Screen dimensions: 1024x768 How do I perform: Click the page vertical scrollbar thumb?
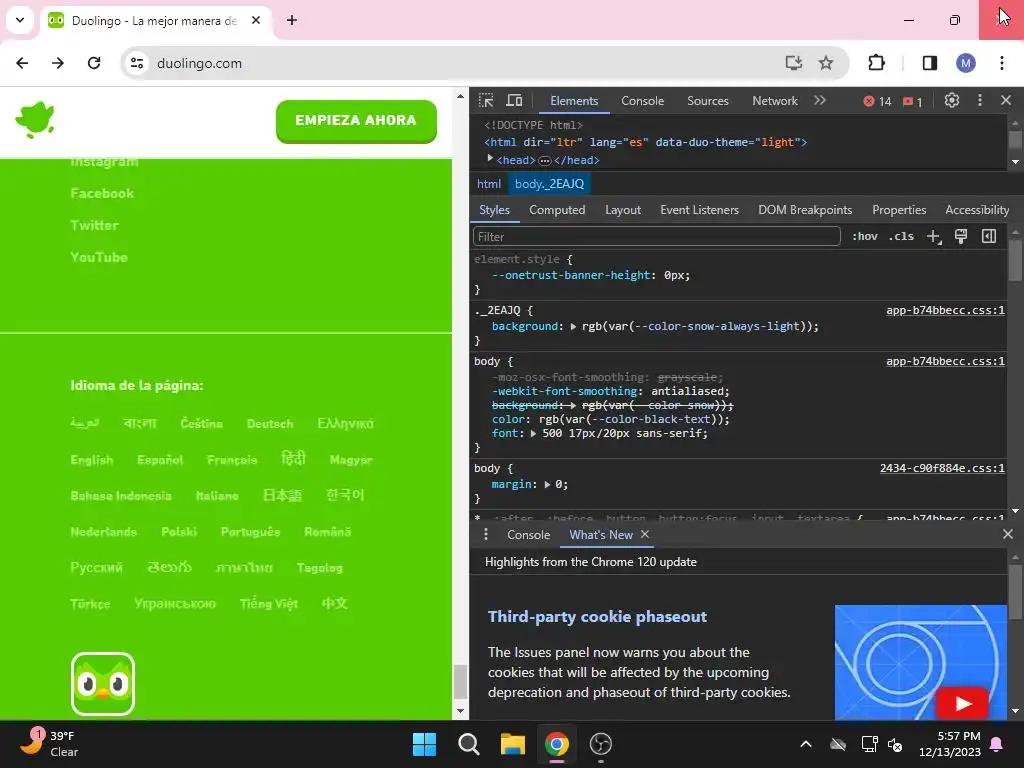[460, 681]
